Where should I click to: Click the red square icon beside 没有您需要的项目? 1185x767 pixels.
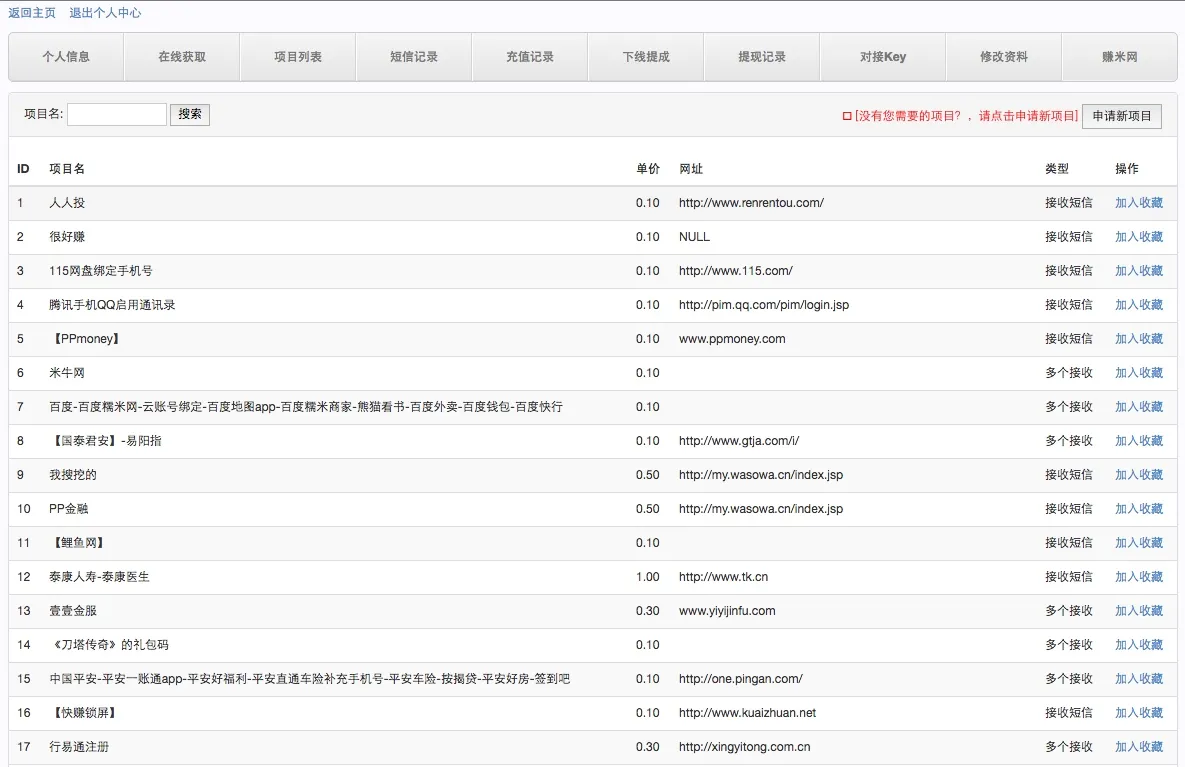click(x=847, y=116)
